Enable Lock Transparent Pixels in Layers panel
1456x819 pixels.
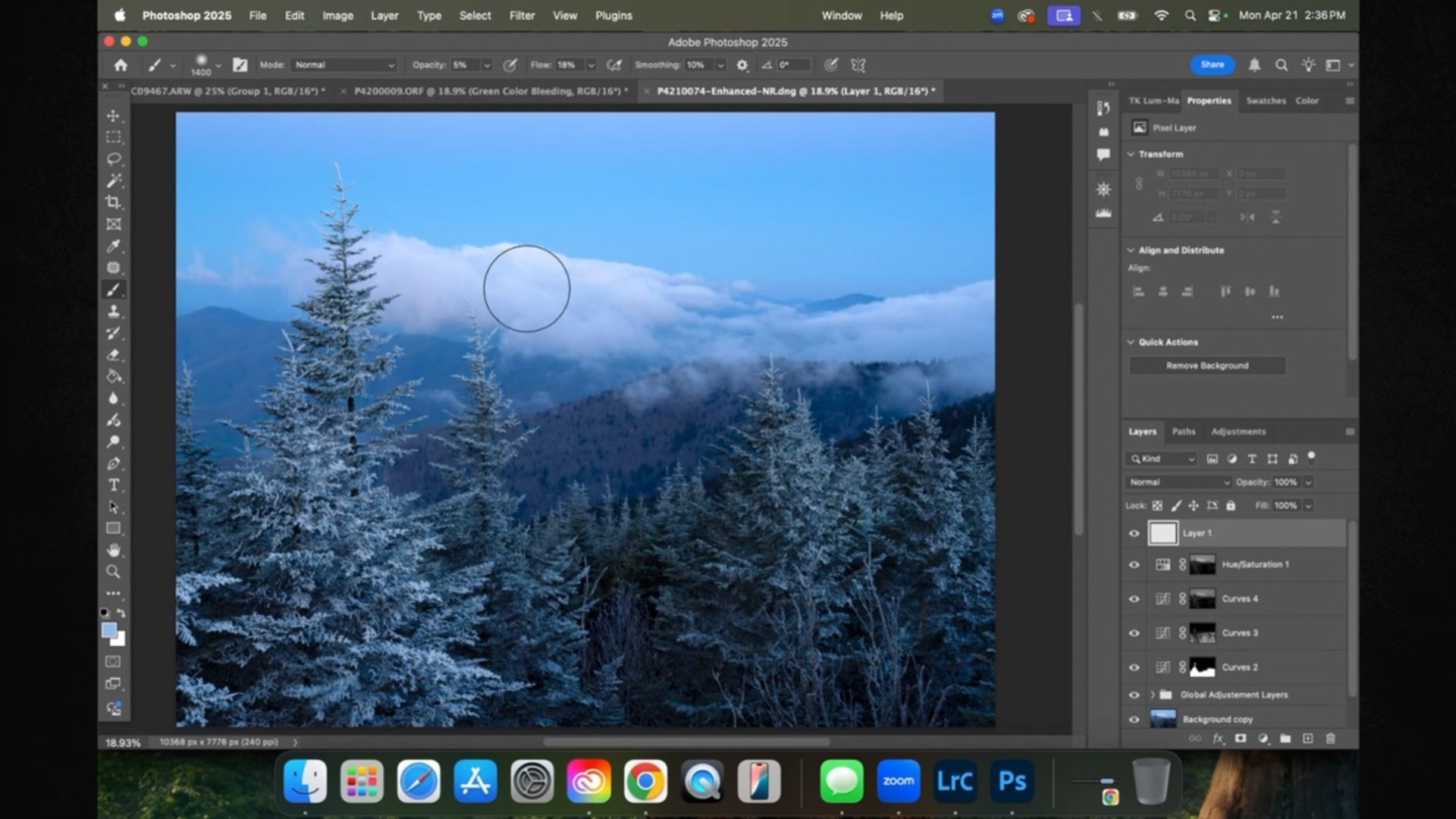coord(1158,505)
